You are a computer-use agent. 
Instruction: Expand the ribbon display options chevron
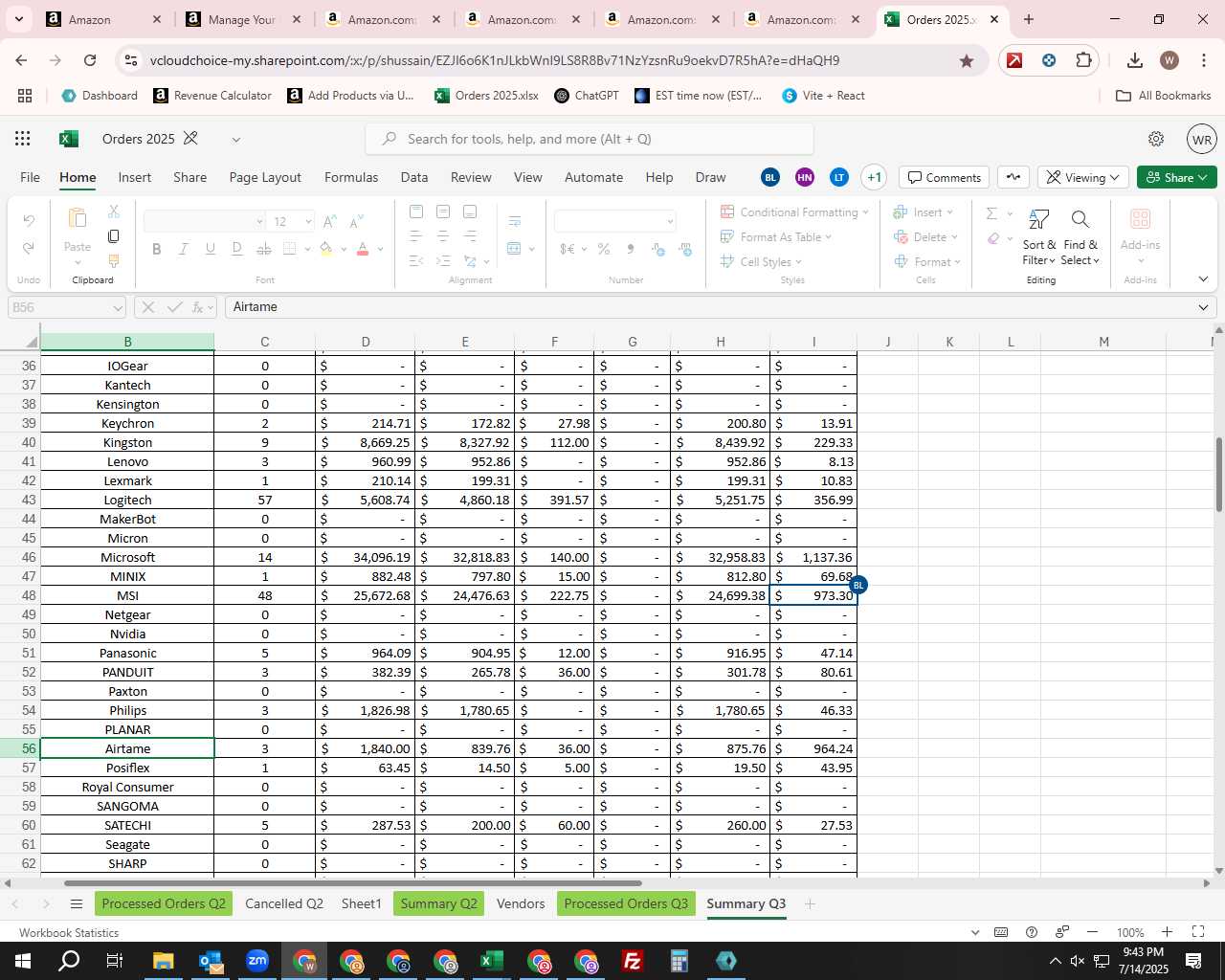[1203, 279]
